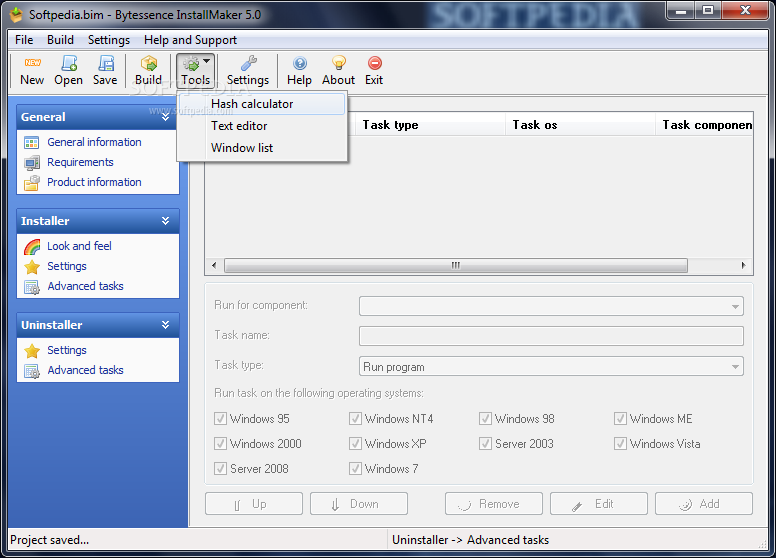Click the Help question-mark toolbar icon
The height and width of the screenshot is (558, 776).
click(x=299, y=63)
